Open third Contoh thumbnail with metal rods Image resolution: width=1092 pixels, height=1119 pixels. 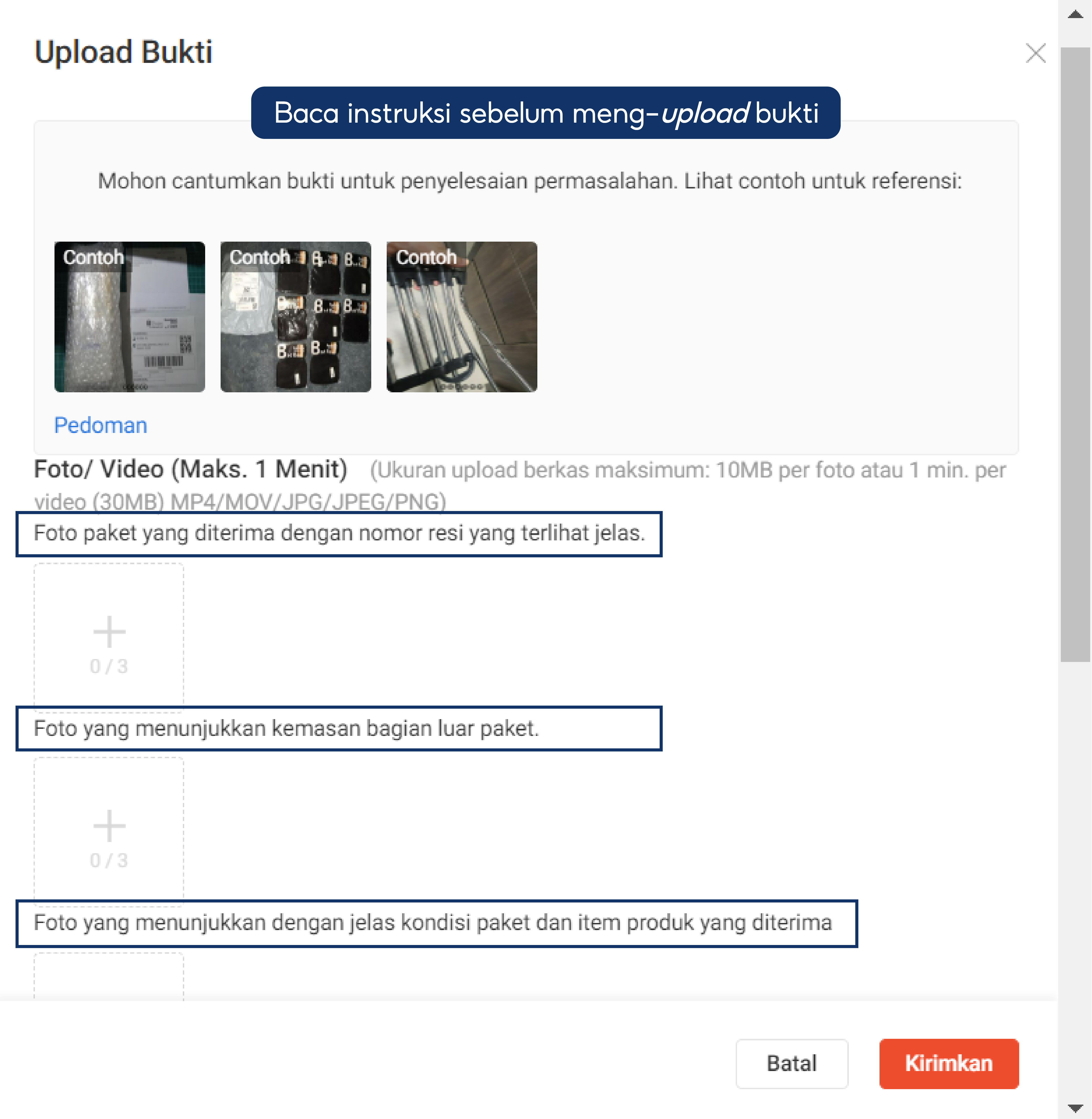pyautogui.click(x=462, y=317)
